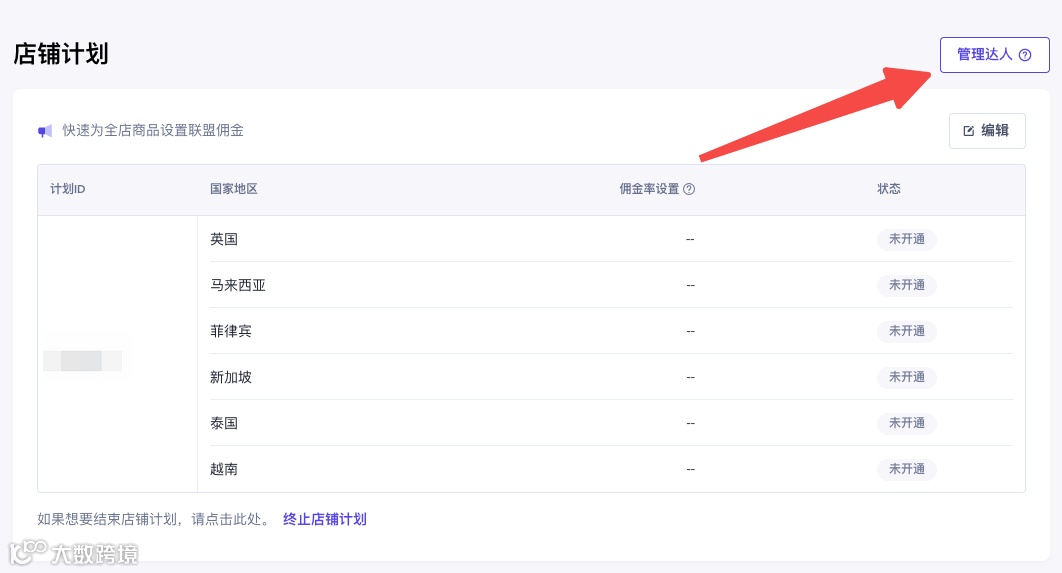The height and width of the screenshot is (573, 1062).
Task: Click 未开通 status badge for 泰国
Action: tap(906, 423)
